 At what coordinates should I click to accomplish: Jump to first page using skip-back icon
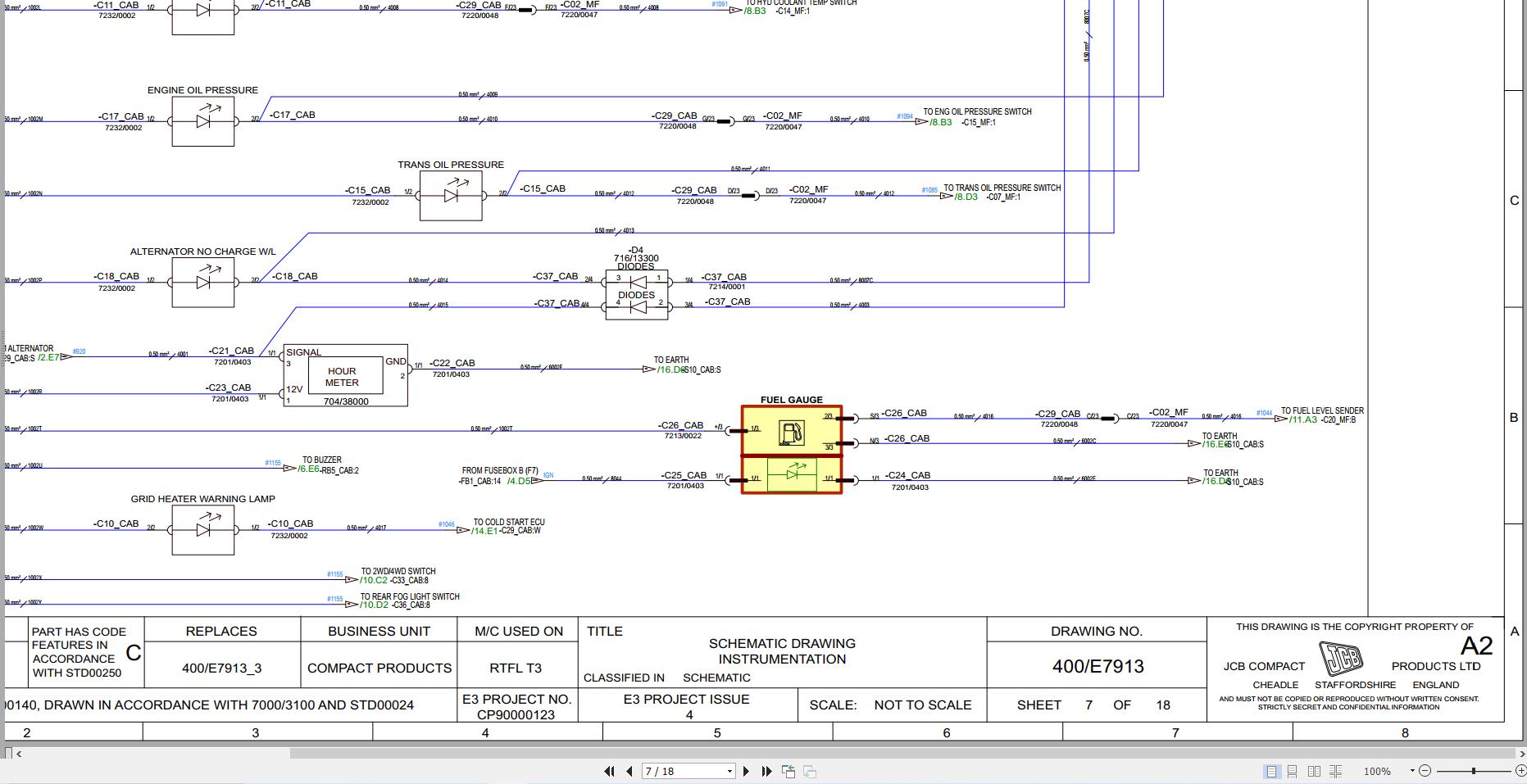pos(609,771)
